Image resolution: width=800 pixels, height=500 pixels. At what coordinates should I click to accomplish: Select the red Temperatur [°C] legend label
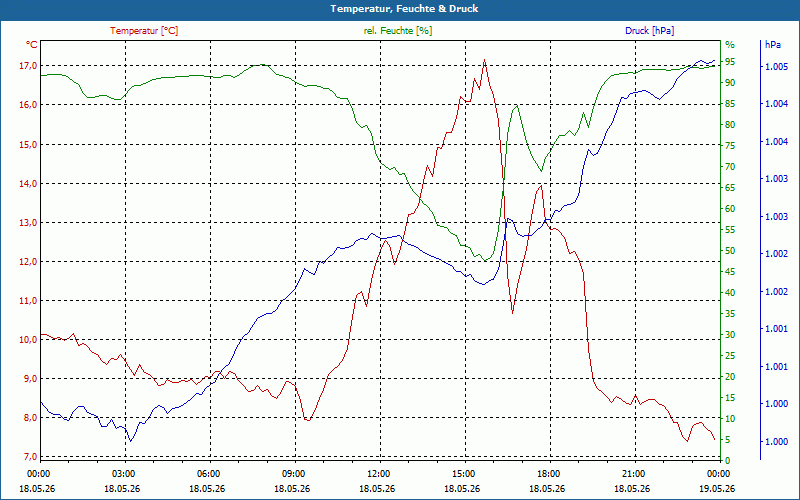(x=144, y=31)
